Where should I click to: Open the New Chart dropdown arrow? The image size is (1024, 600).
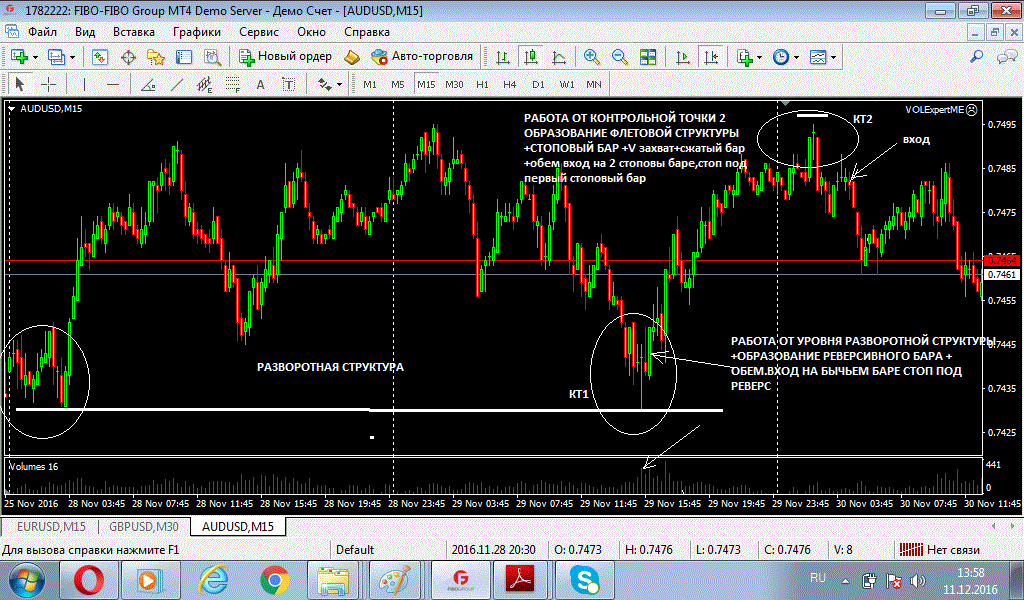[35, 57]
